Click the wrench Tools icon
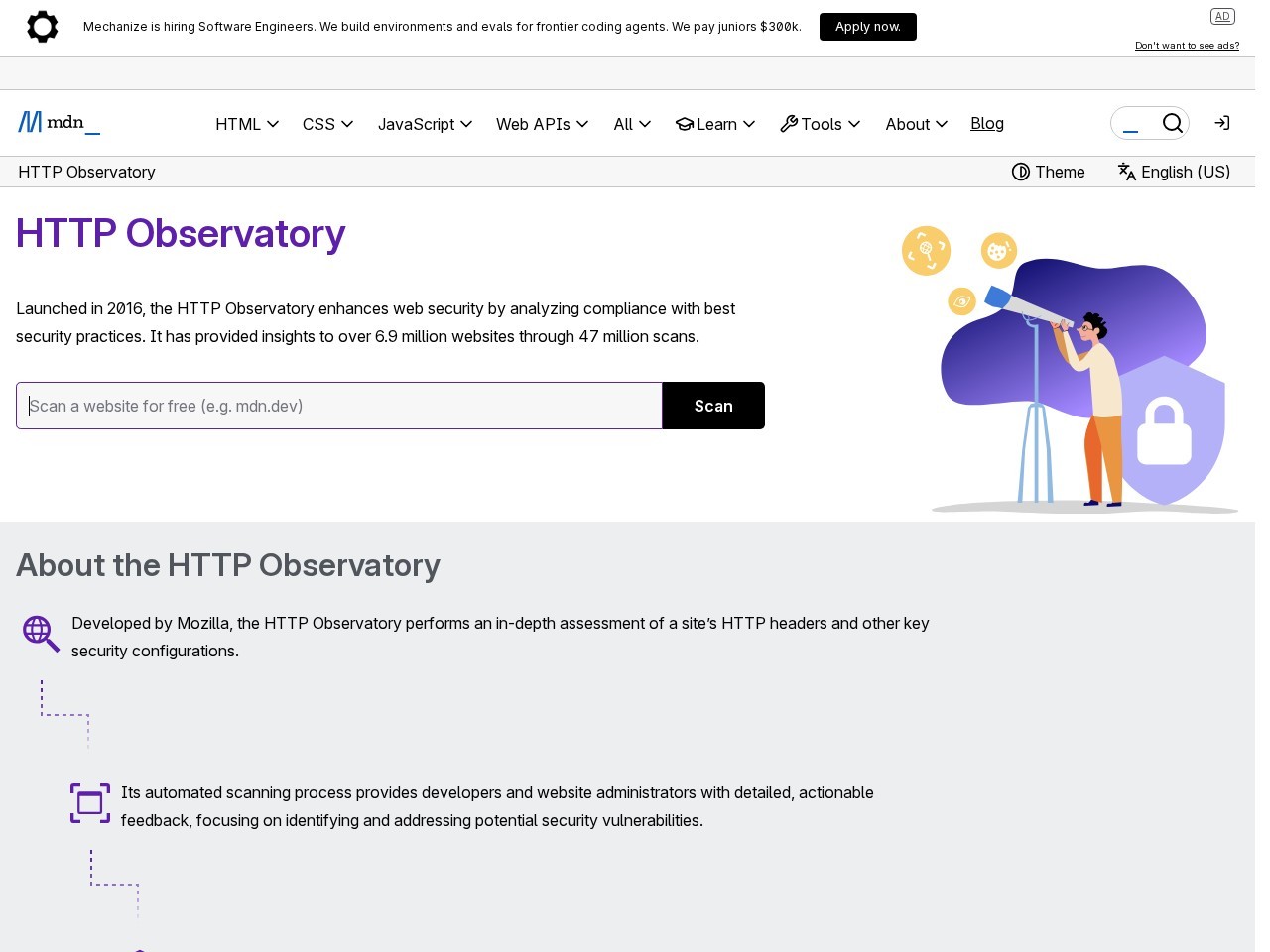Image resolution: width=1270 pixels, height=952 pixels. pos(789,124)
